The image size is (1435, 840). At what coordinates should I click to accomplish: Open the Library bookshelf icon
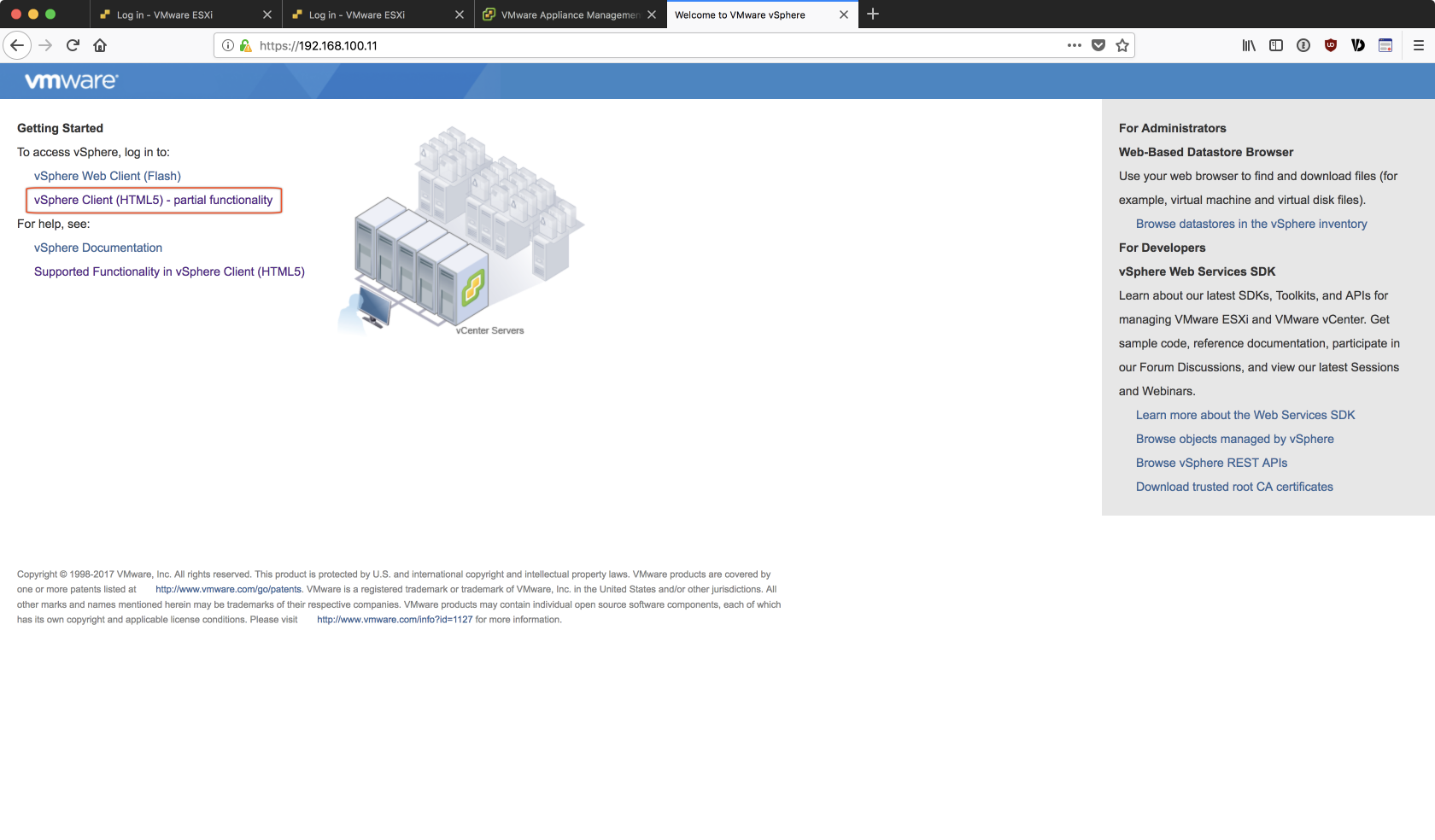[x=1249, y=45]
